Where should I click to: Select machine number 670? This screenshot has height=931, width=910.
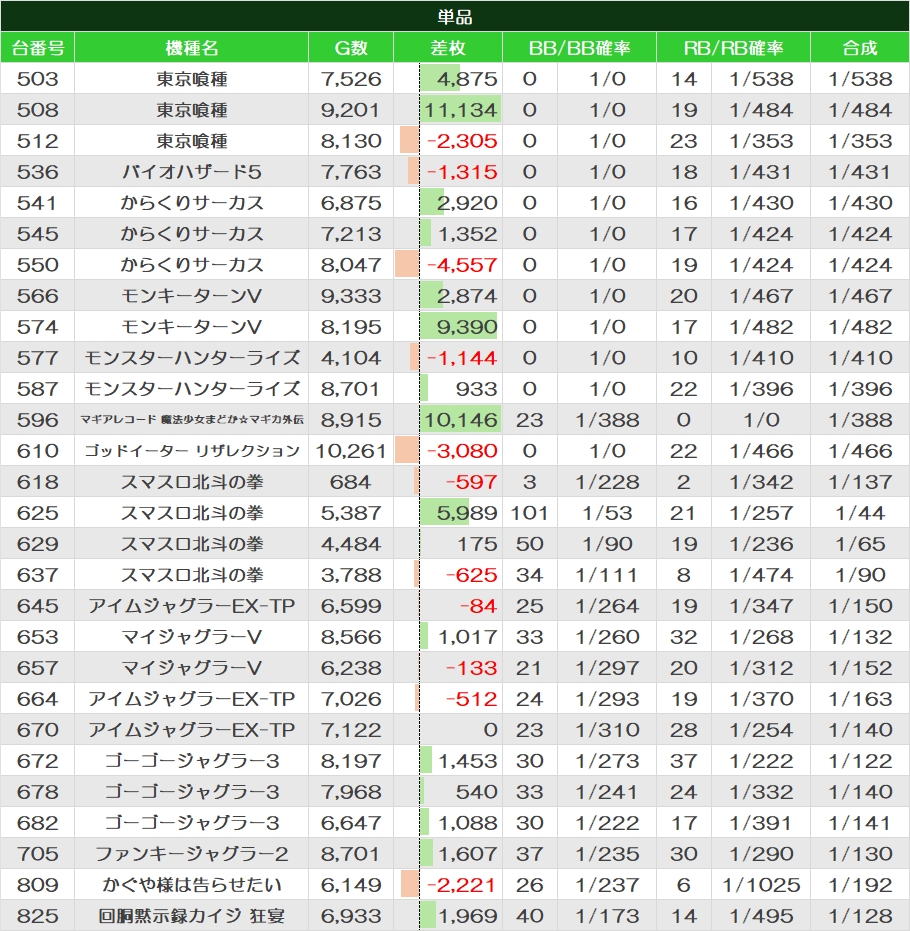pos(37,730)
